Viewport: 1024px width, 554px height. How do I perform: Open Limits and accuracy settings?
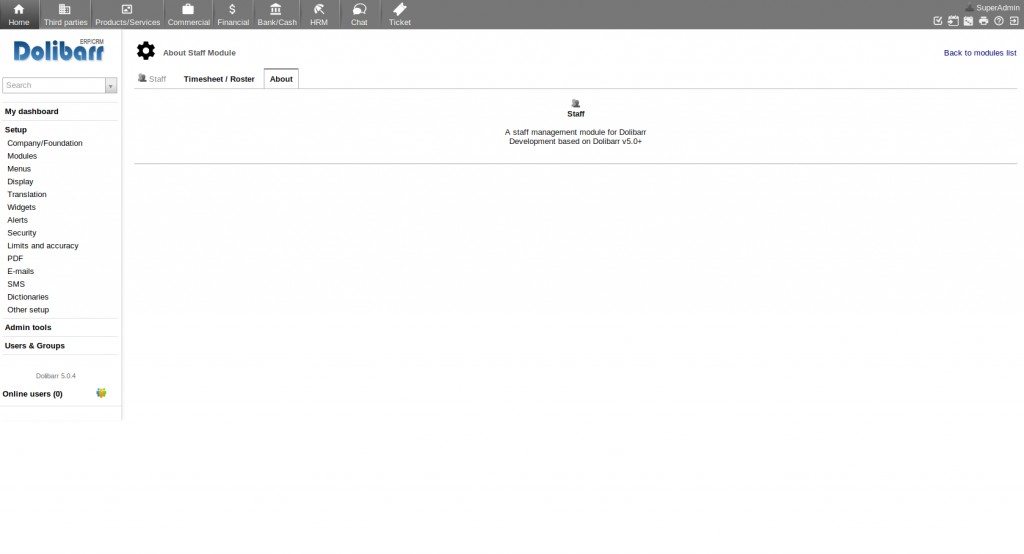pyautogui.click(x=43, y=246)
